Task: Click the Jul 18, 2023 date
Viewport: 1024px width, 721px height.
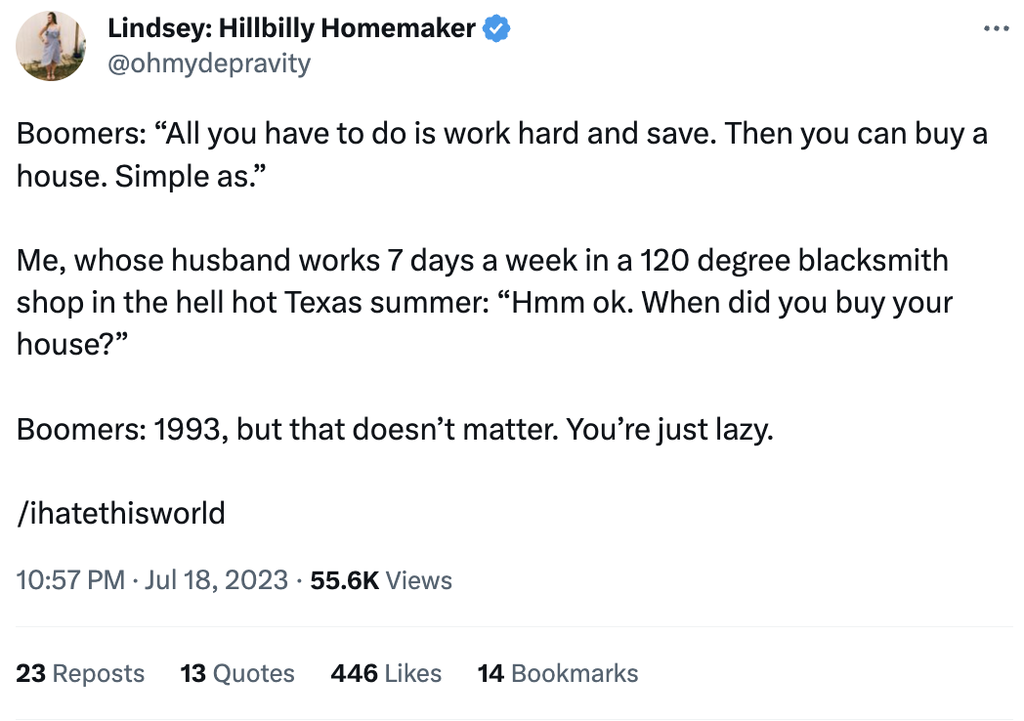Action: click(x=216, y=580)
